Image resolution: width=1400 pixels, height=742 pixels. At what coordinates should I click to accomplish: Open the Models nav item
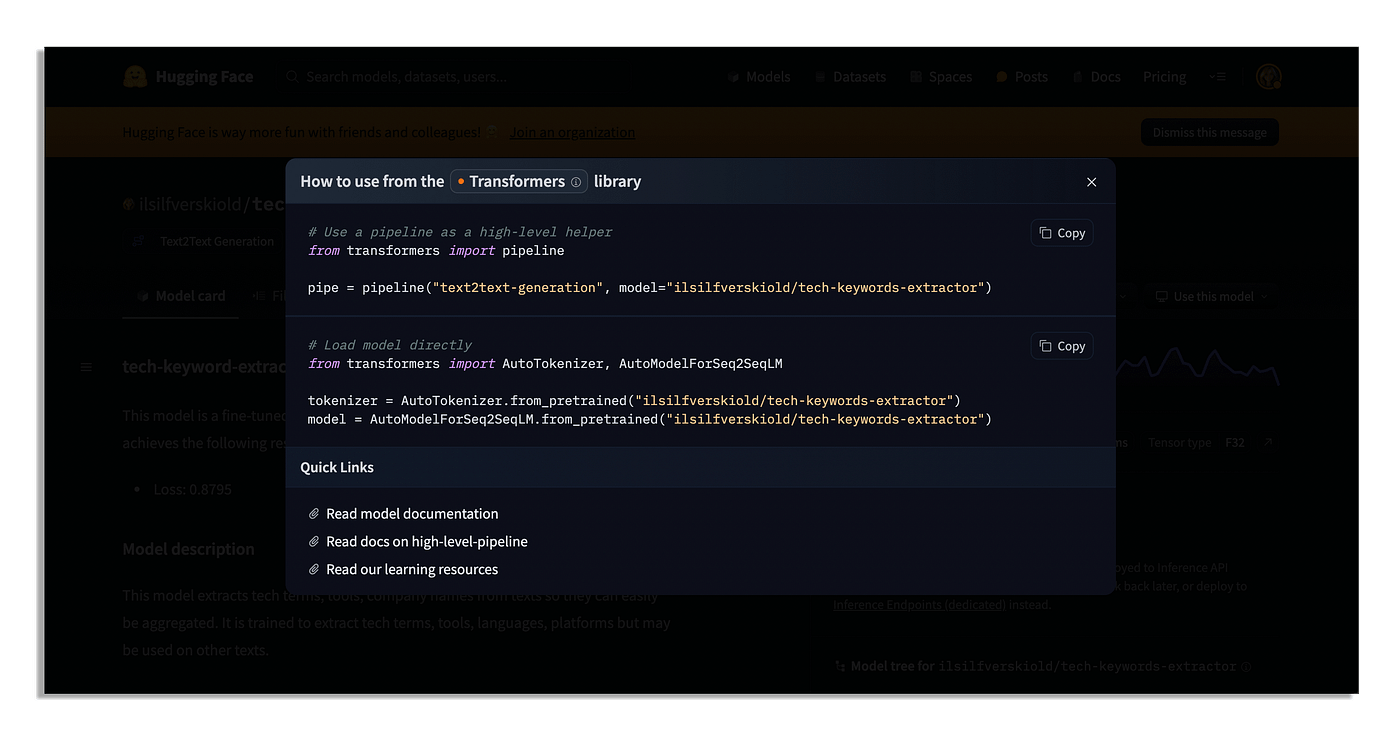(759, 77)
